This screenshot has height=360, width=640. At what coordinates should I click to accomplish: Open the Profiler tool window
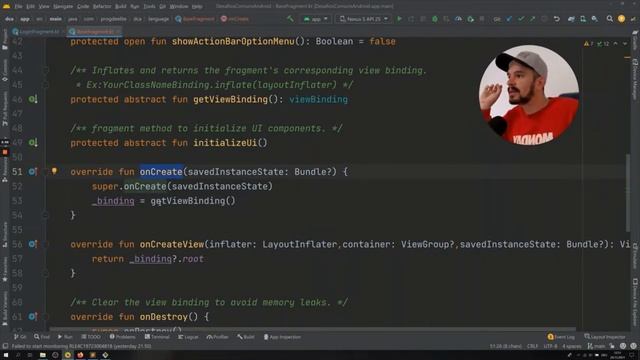point(218,337)
